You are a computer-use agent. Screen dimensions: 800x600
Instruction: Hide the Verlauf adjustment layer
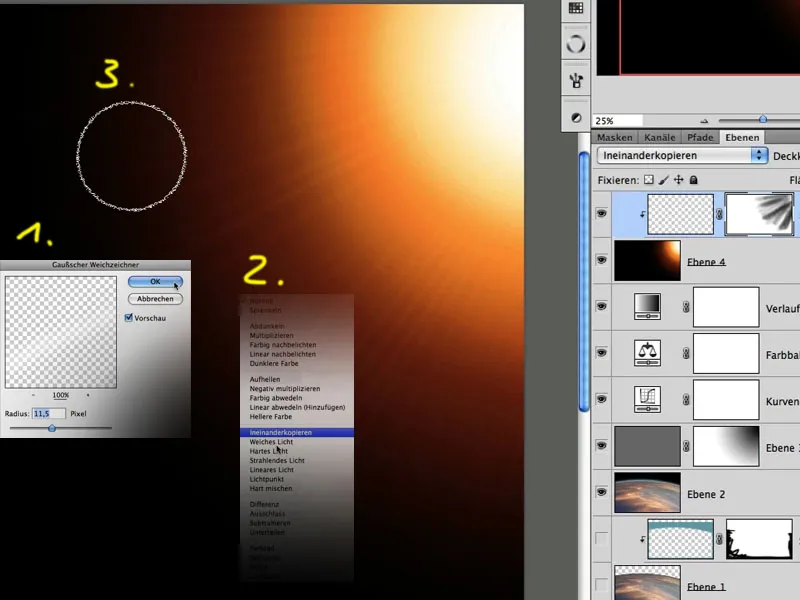[x=602, y=306]
